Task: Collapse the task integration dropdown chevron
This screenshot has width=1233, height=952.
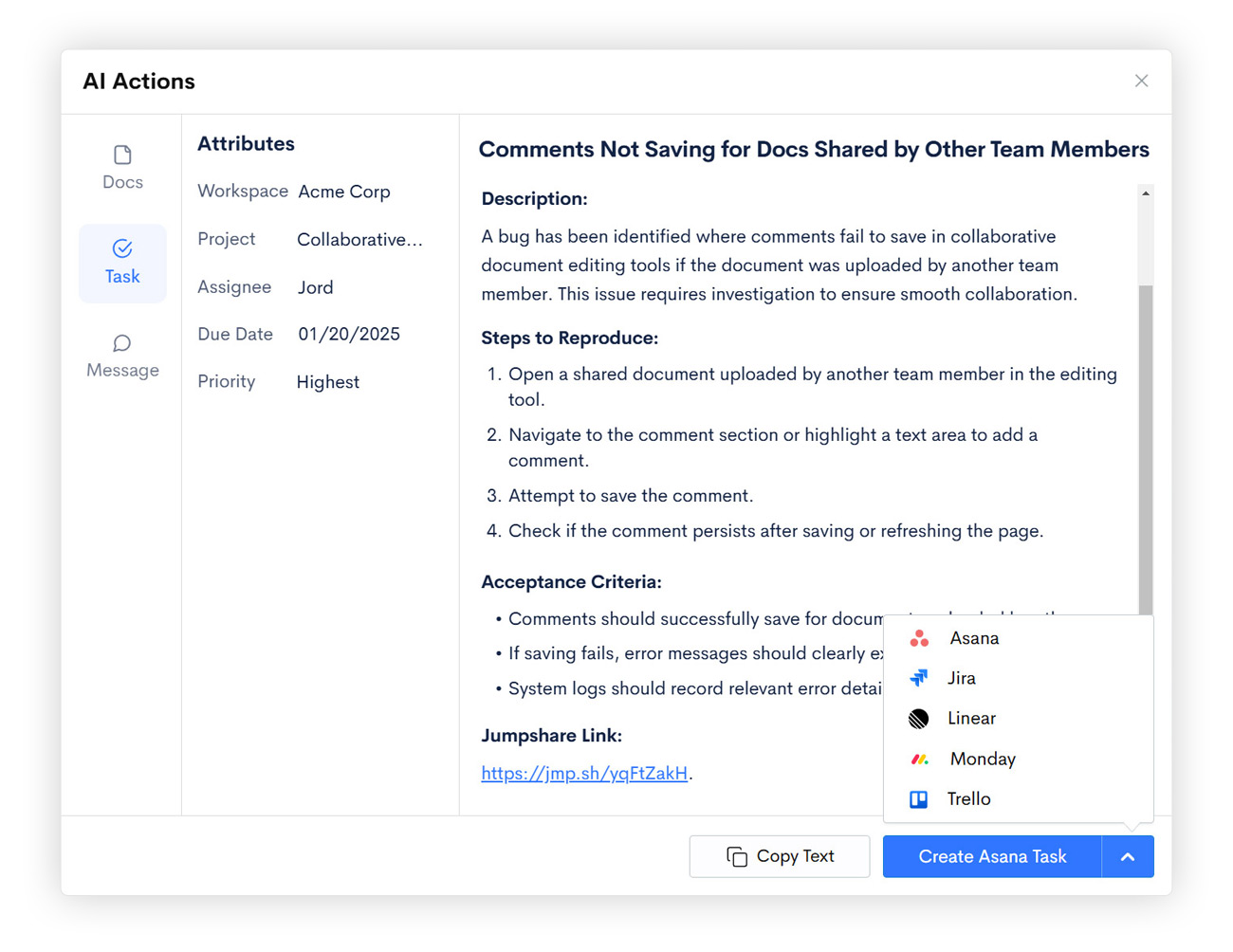Action: [x=1128, y=856]
